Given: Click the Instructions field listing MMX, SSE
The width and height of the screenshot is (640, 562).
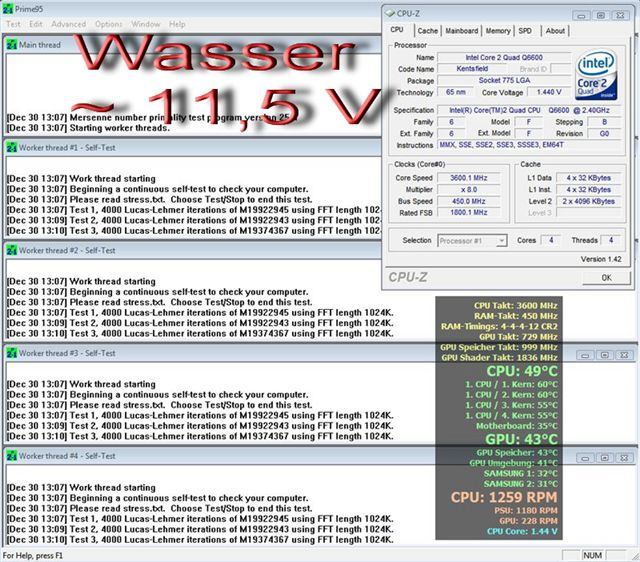Looking at the screenshot, I should tap(529, 145).
